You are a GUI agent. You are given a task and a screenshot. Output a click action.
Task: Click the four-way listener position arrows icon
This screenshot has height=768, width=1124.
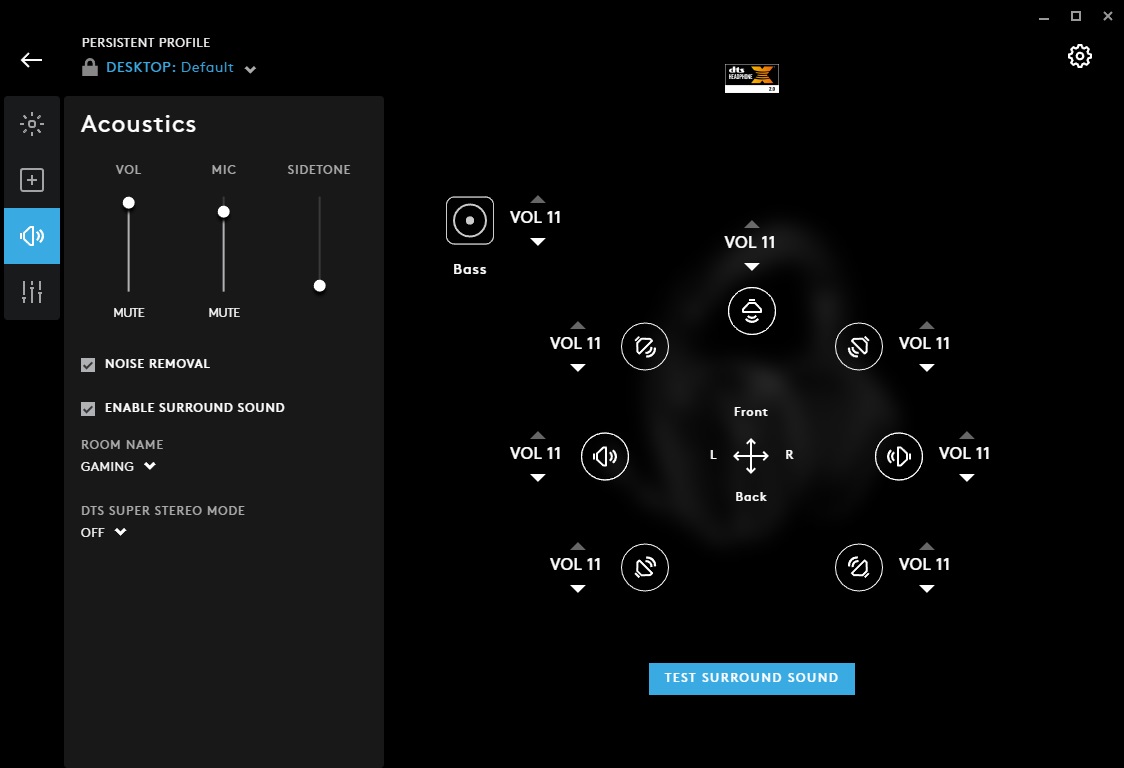[751, 456]
